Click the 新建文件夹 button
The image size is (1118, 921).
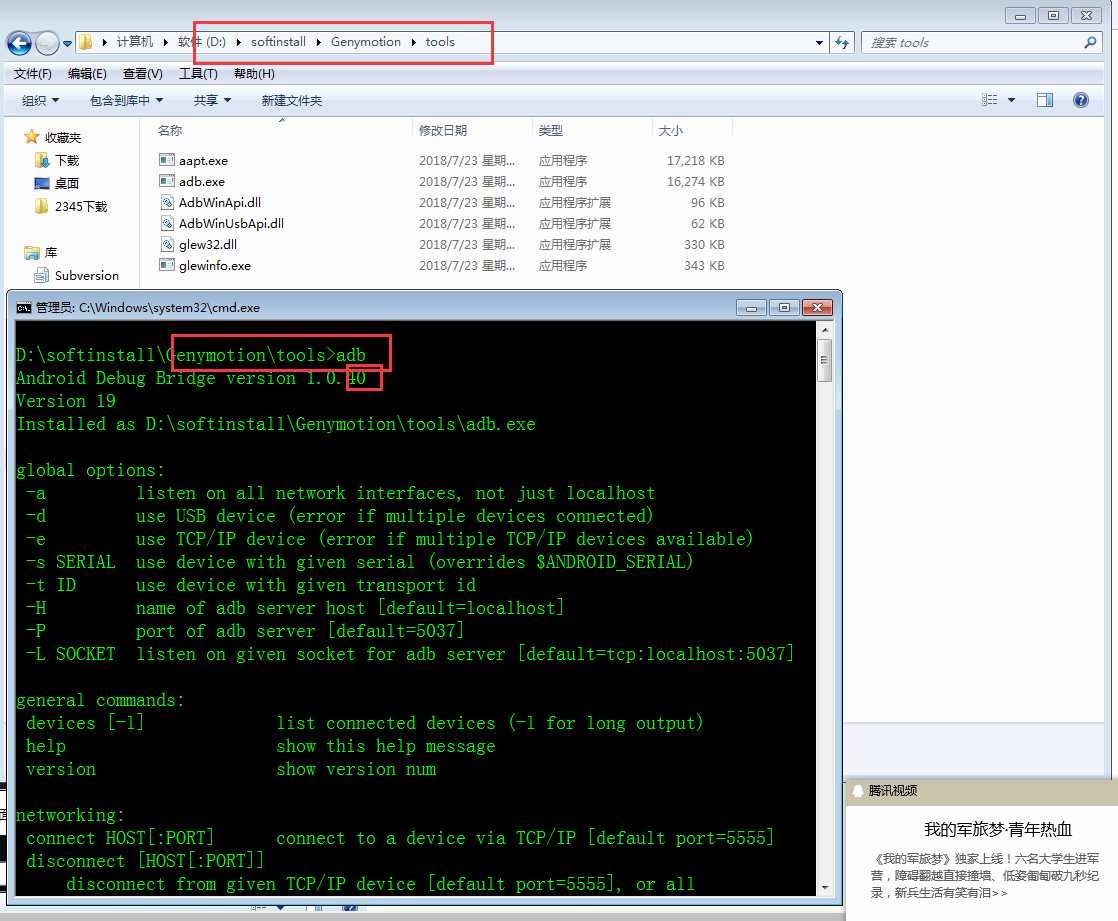point(292,101)
